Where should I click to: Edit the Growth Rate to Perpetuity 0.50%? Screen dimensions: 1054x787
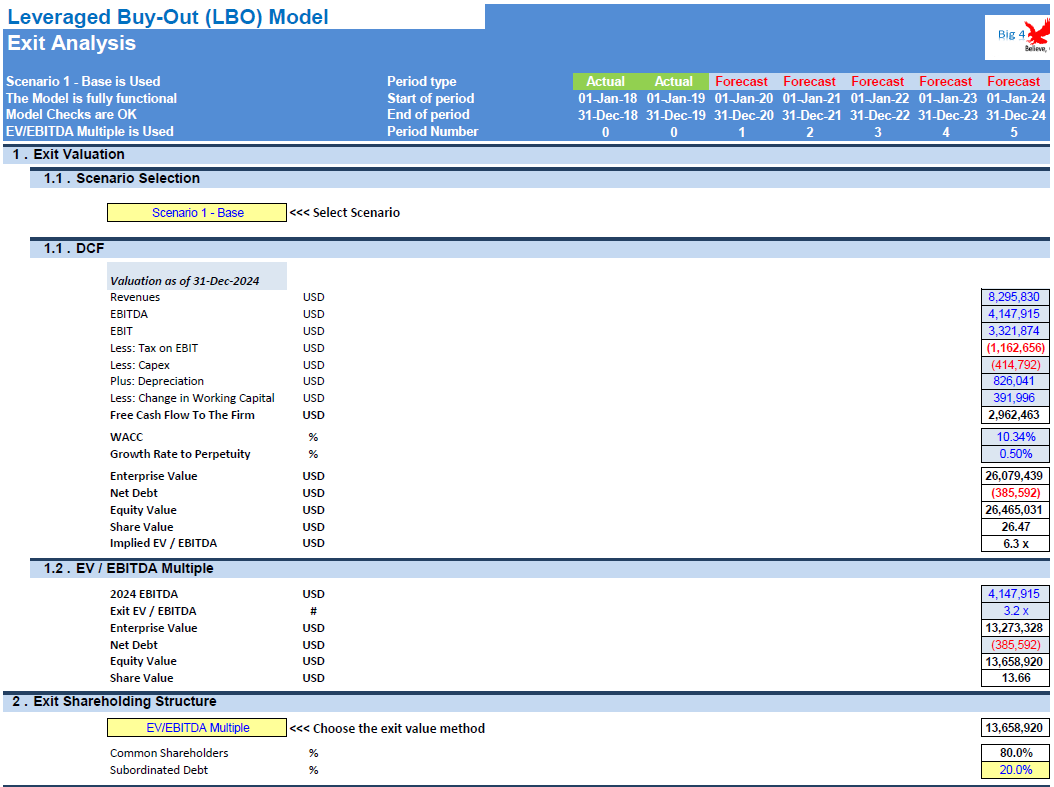tap(1015, 454)
